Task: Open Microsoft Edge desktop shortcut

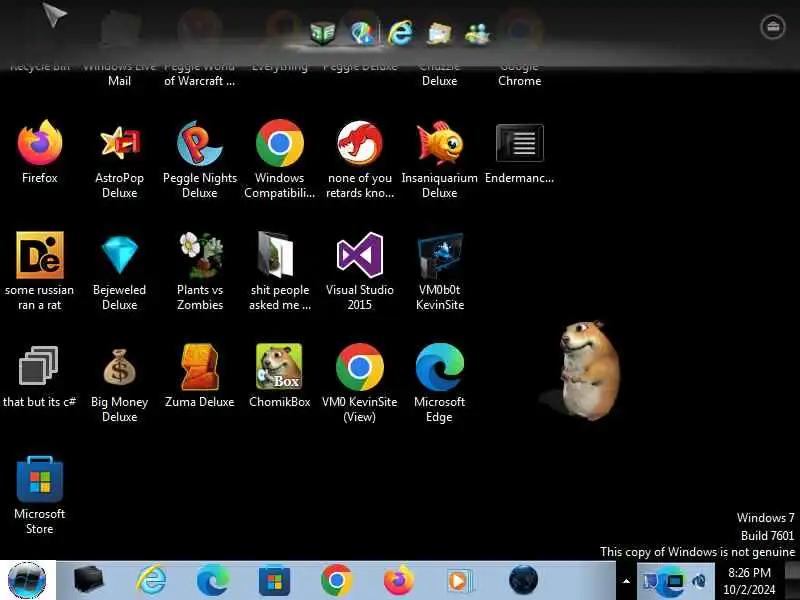Action: pyautogui.click(x=439, y=383)
